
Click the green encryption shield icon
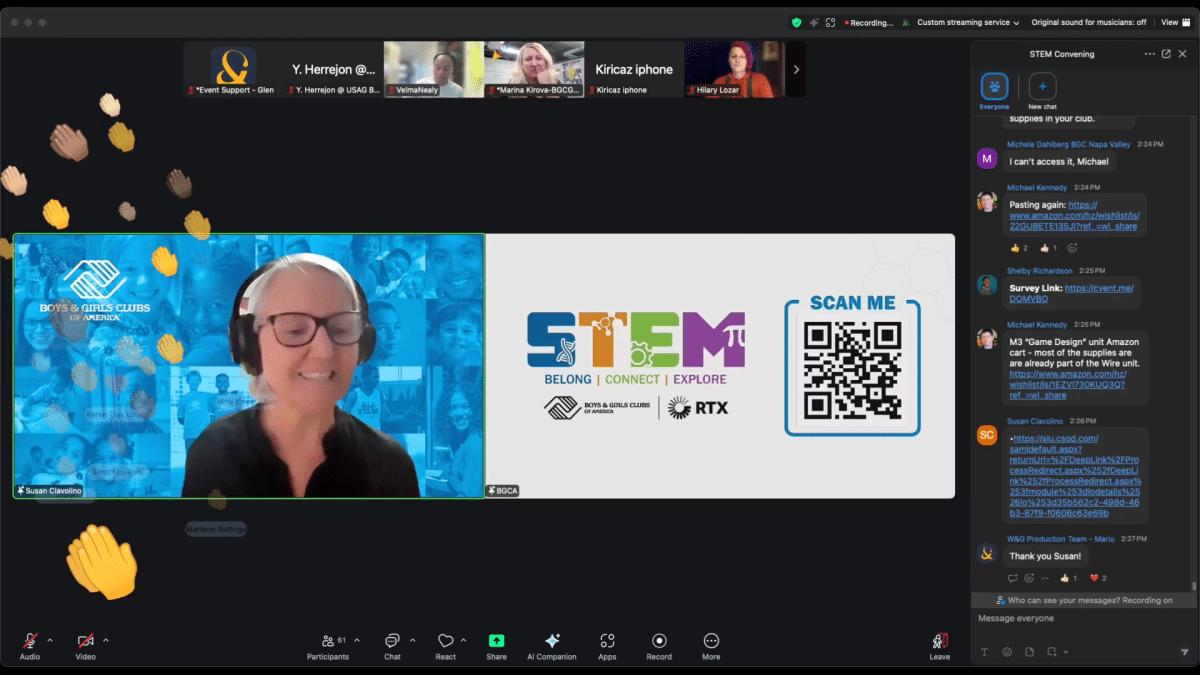(796, 22)
